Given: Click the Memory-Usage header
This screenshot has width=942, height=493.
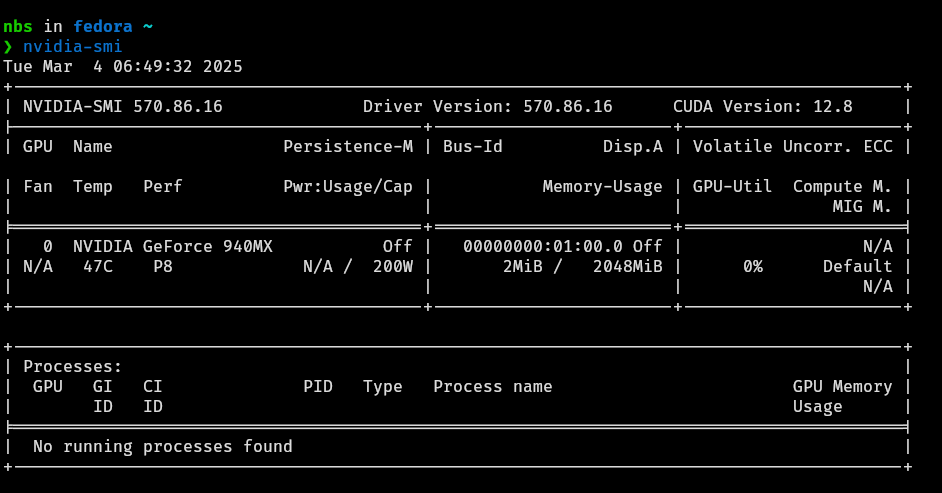Looking at the screenshot, I should tap(603, 187).
